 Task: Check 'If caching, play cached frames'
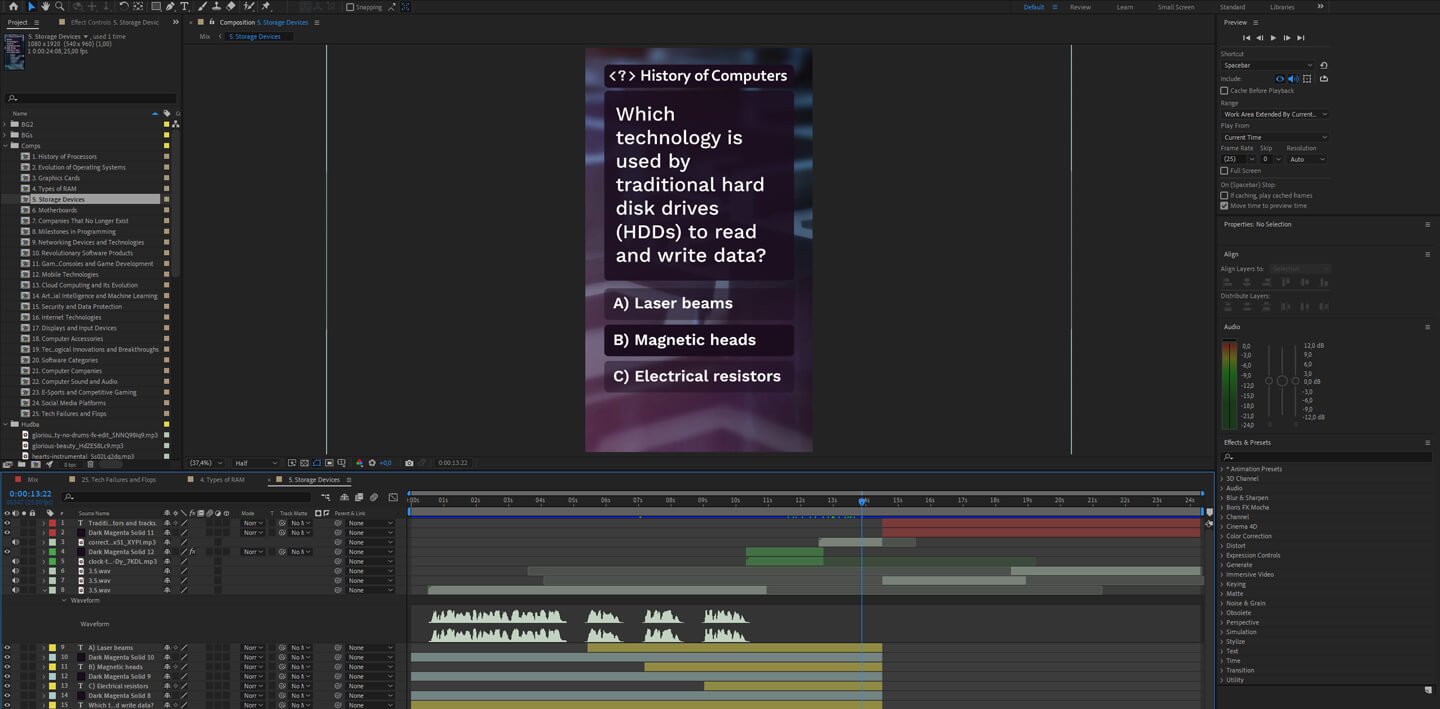pyautogui.click(x=1224, y=196)
